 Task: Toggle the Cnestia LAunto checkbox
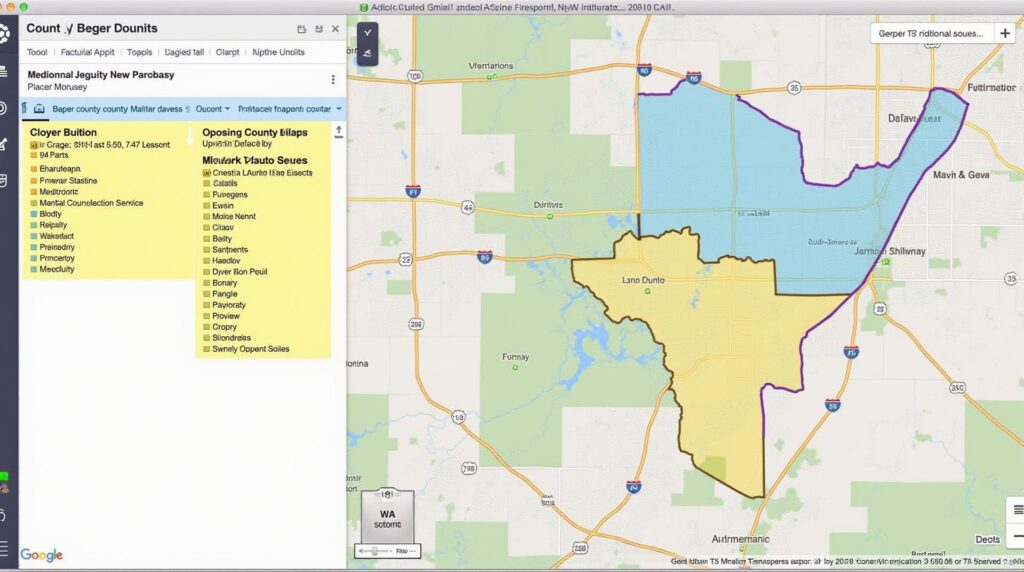(x=206, y=173)
